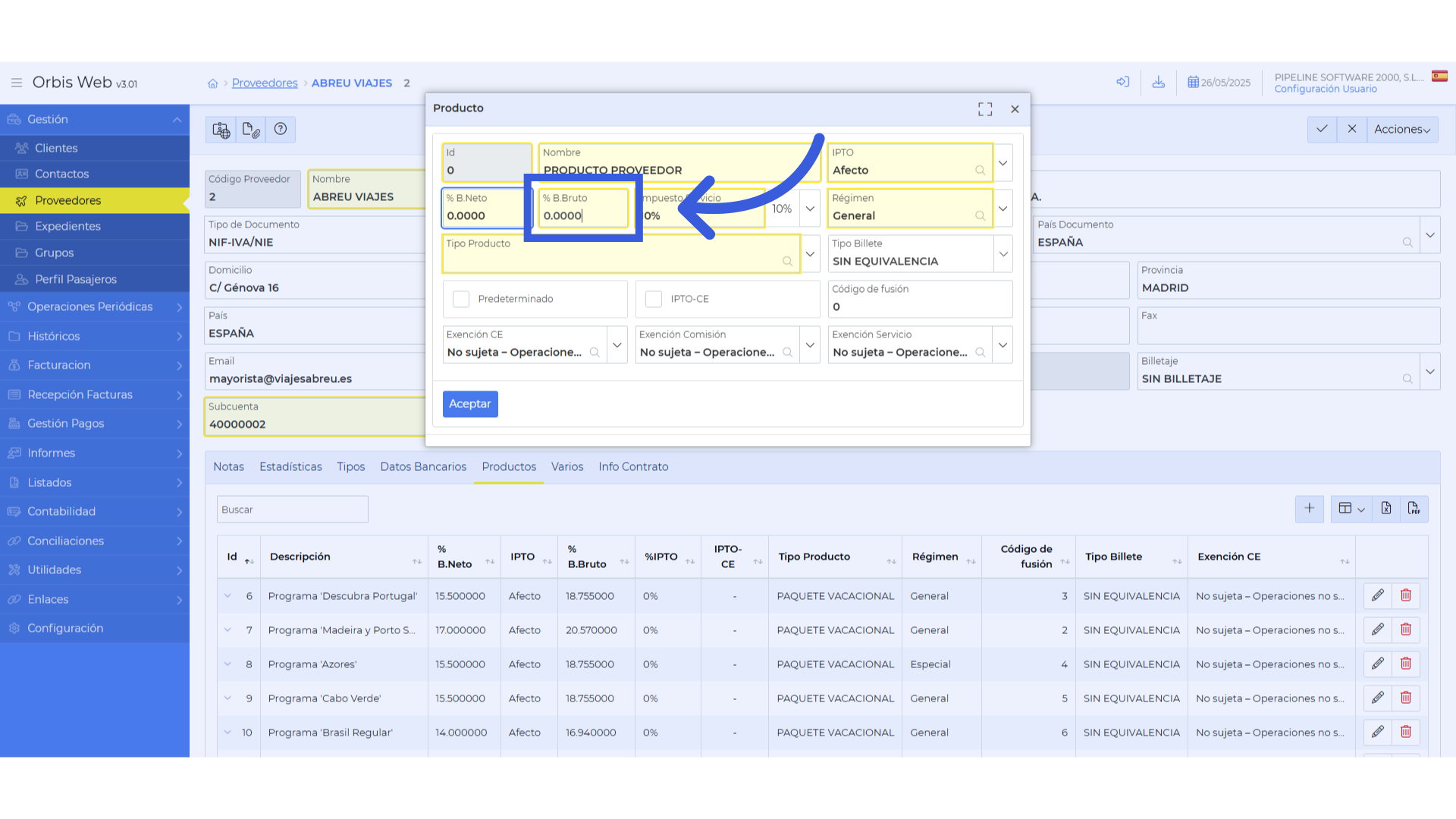1456x819 pixels.
Task: Click the logout icon in top bar
Action: point(1123,82)
